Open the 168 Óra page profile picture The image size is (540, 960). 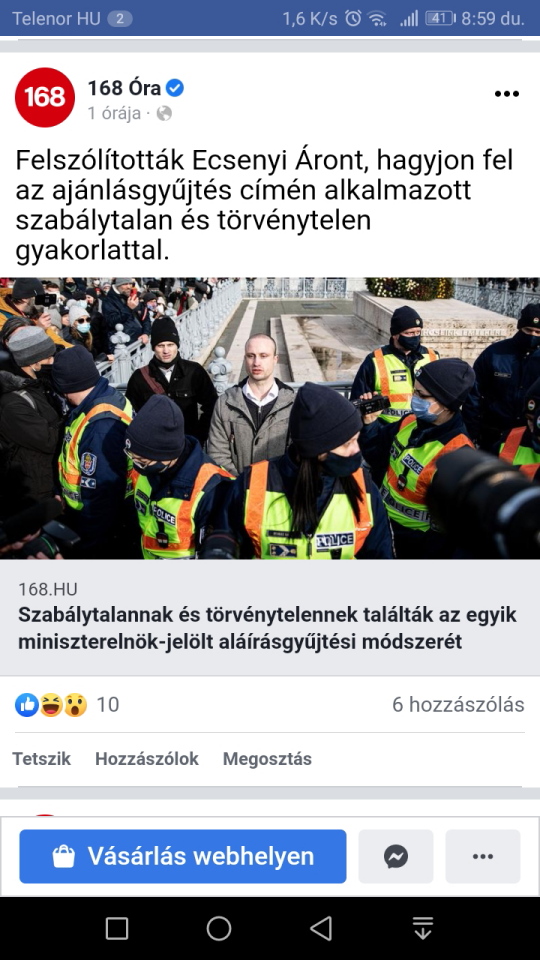coord(45,97)
